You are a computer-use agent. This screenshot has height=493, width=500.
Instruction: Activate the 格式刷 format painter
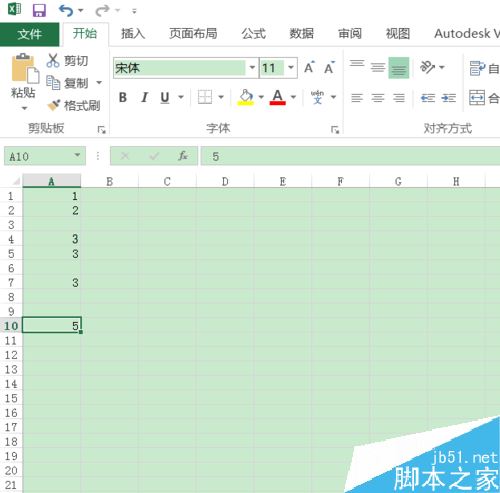74,106
